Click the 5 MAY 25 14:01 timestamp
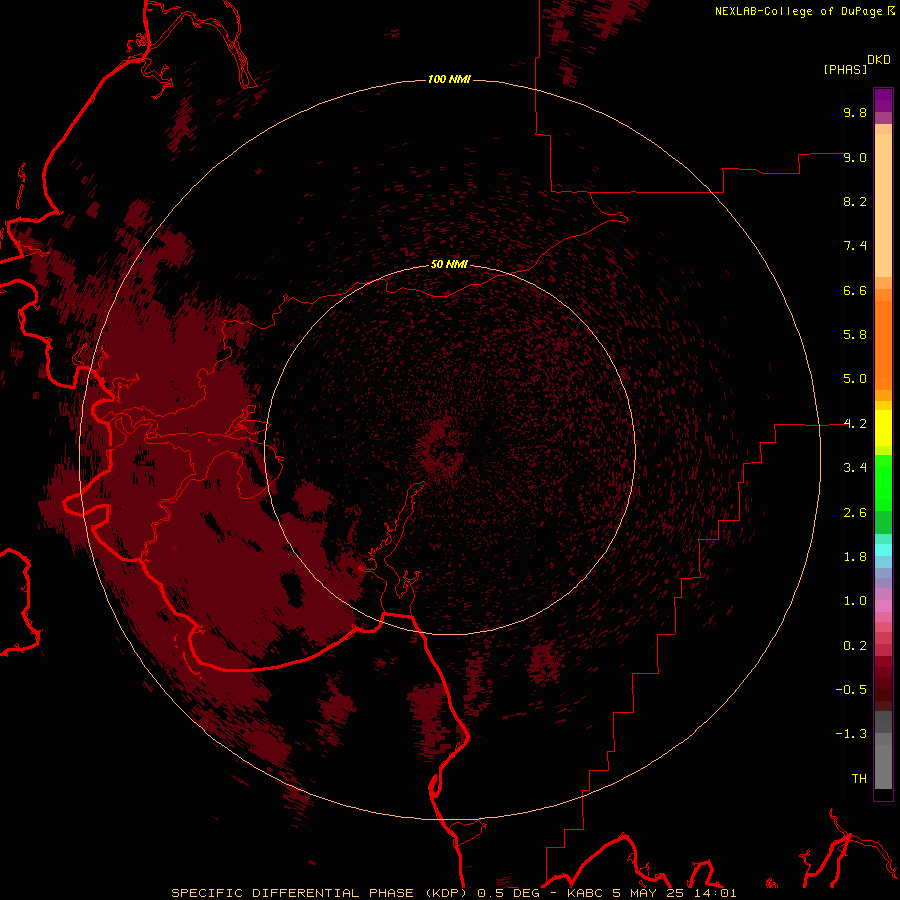 coord(674,893)
